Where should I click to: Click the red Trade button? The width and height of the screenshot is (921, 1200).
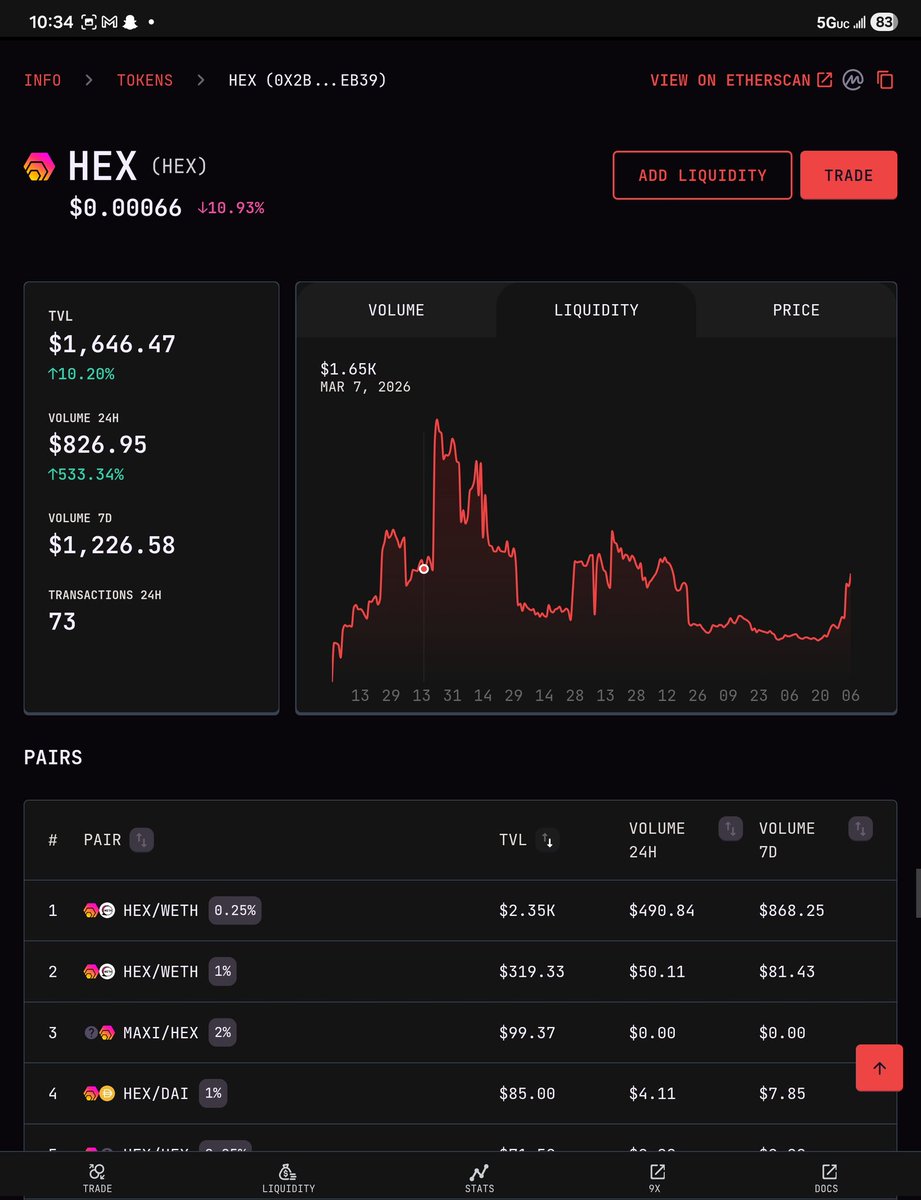pyautogui.click(x=848, y=175)
